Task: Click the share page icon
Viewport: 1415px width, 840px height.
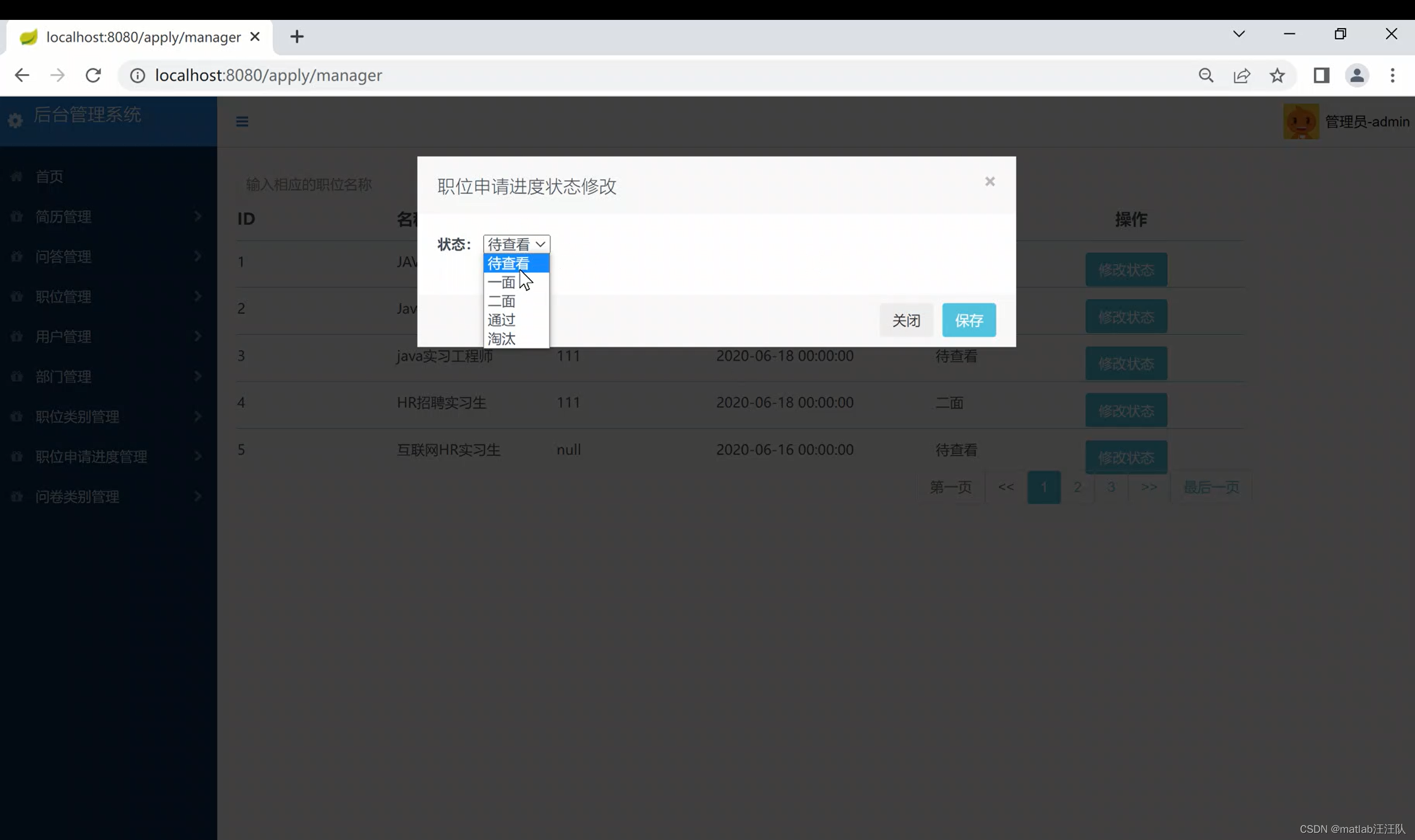Action: (1241, 75)
